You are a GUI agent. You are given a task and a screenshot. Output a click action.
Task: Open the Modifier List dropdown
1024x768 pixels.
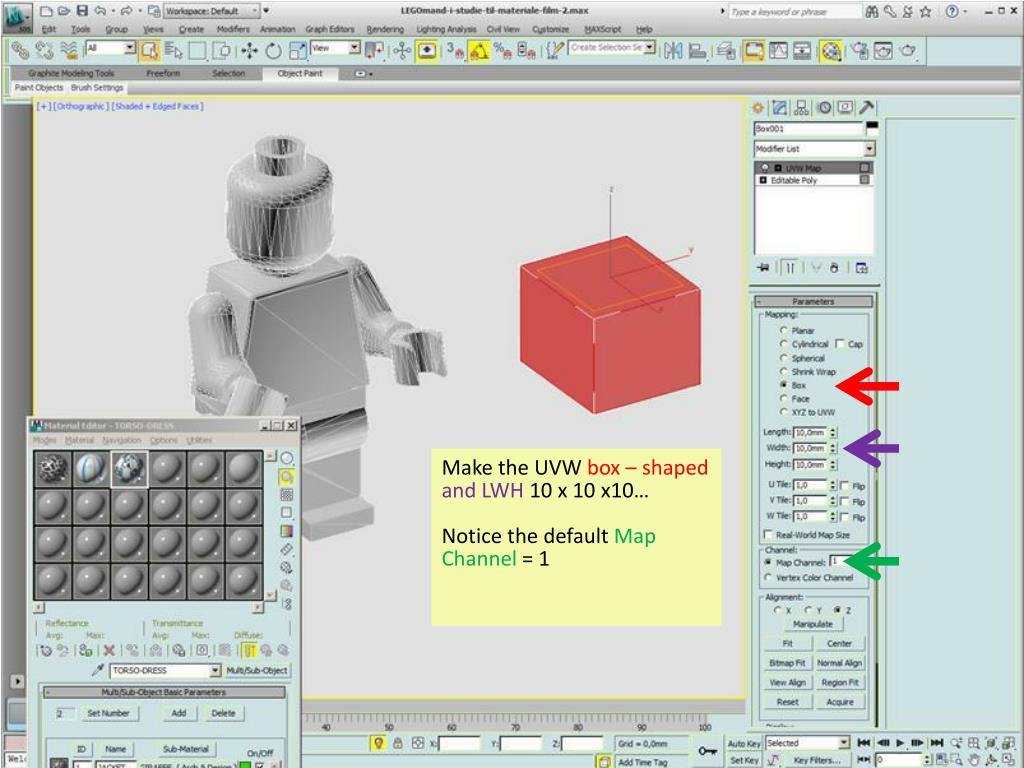point(869,149)
